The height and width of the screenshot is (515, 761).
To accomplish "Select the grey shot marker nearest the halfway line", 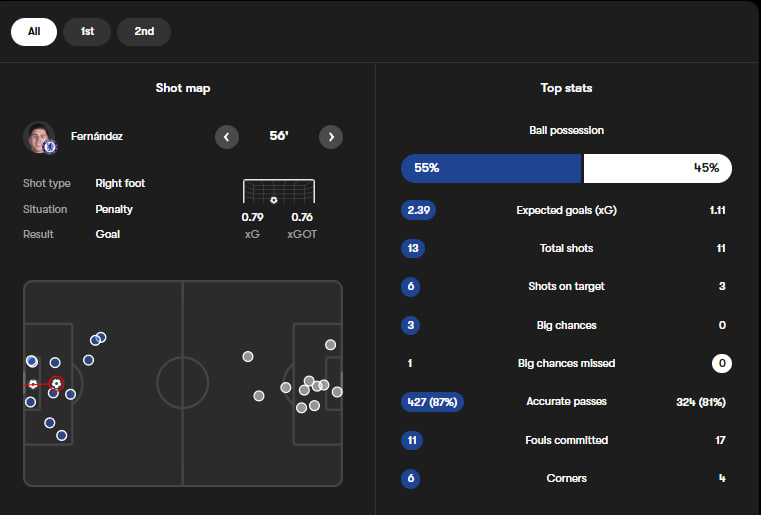I will tap(247, 356).
